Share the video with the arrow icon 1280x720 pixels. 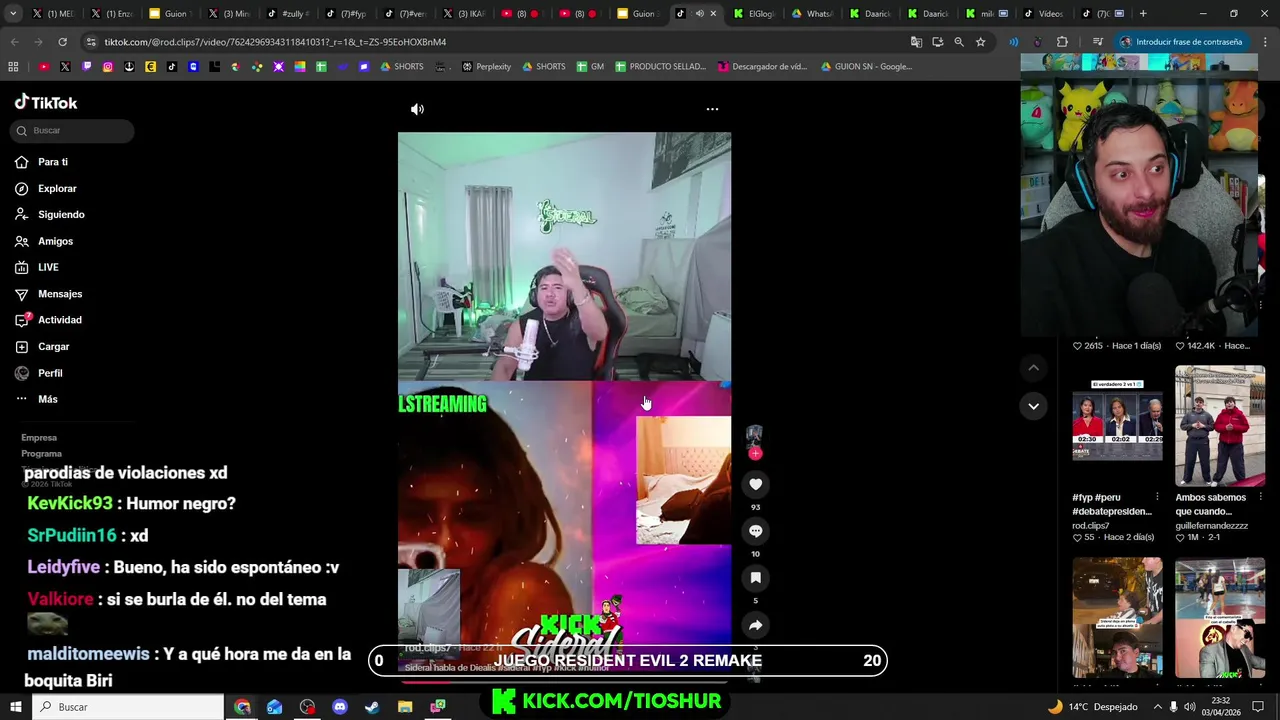coord(756,625)
